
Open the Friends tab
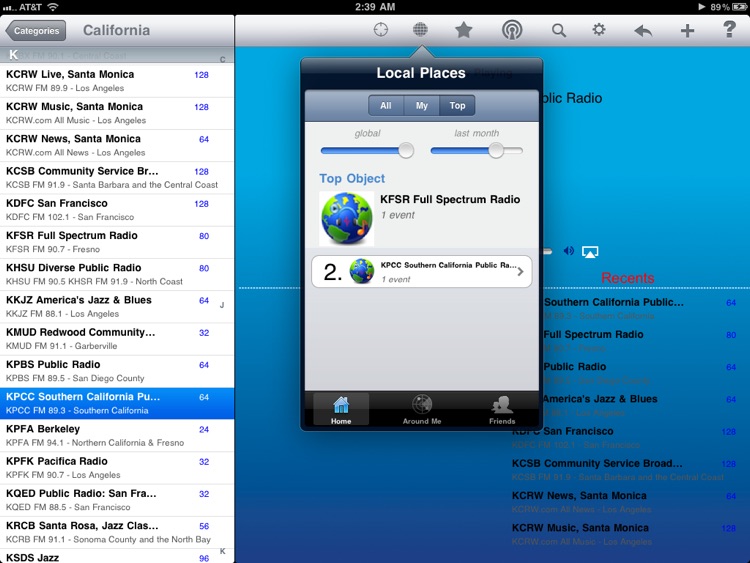pyautogui.click(x=502, y=410)
